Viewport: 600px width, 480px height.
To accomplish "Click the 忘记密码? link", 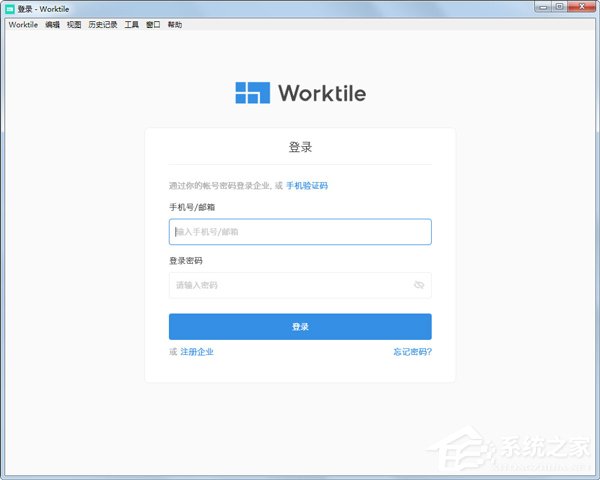I will pyautogui.click(x=412, y=352).
